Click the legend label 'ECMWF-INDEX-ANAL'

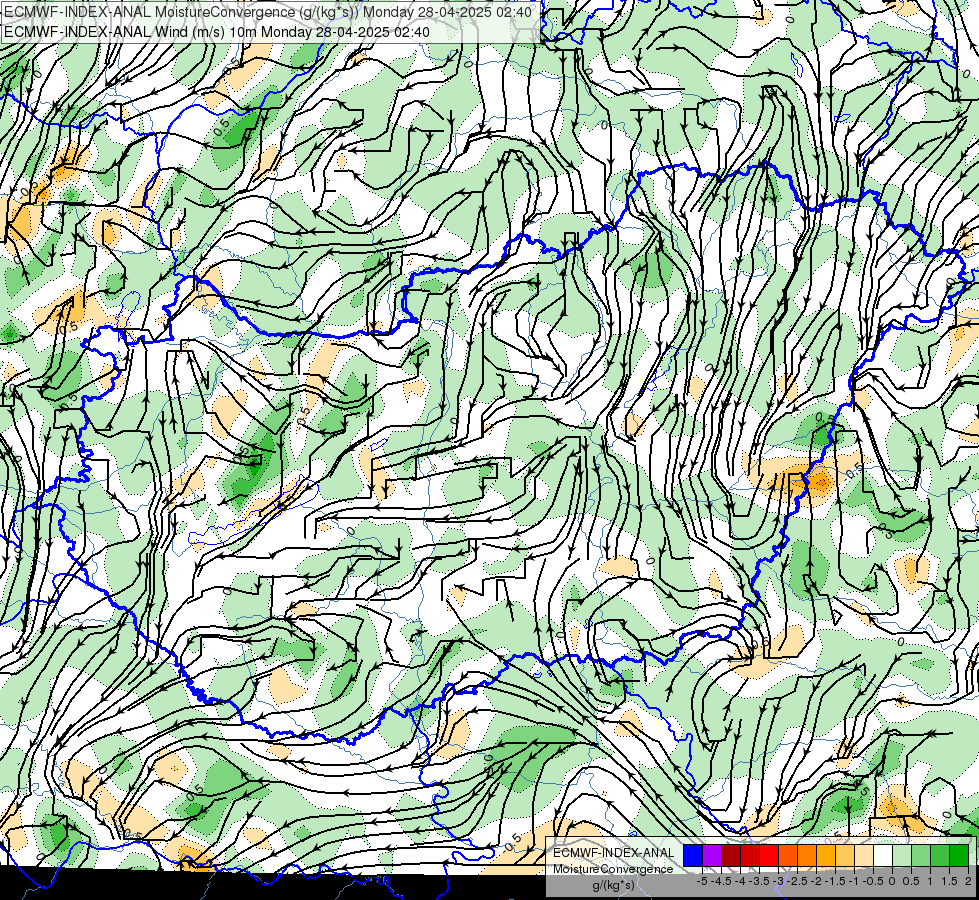(613, 853)
